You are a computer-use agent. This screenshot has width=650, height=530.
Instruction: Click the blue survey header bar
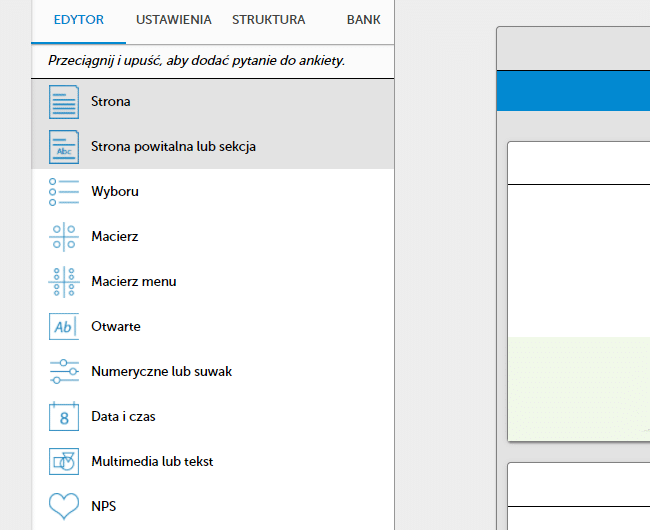pyautogui.click(x=573, y=91)
